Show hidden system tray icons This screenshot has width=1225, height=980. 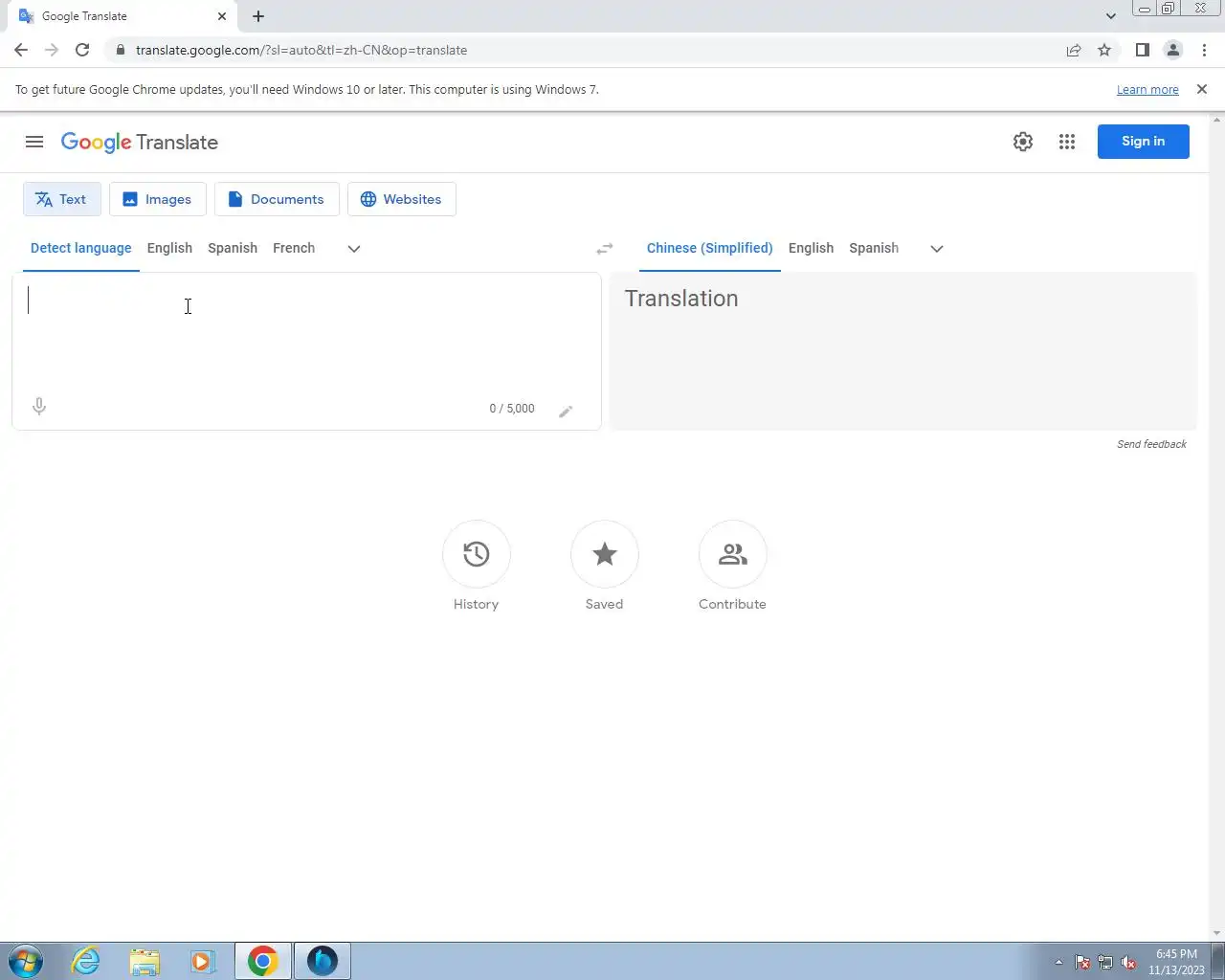(1058, 962)
